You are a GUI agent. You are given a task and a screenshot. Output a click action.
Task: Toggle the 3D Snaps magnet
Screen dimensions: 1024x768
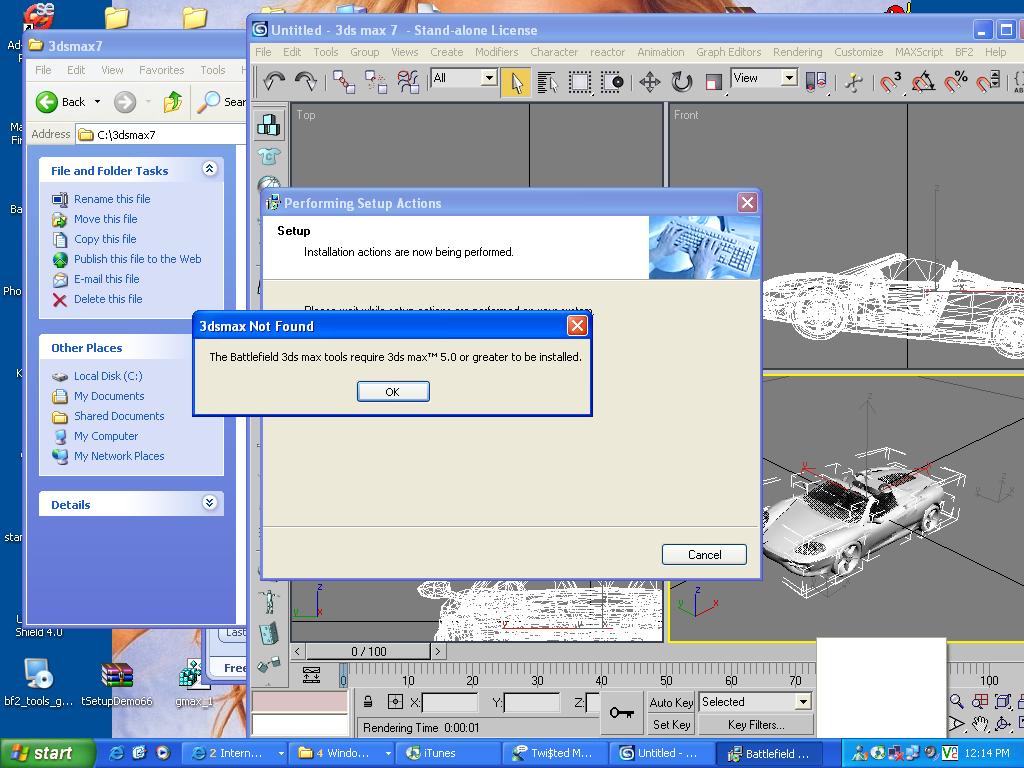[890, 82]
